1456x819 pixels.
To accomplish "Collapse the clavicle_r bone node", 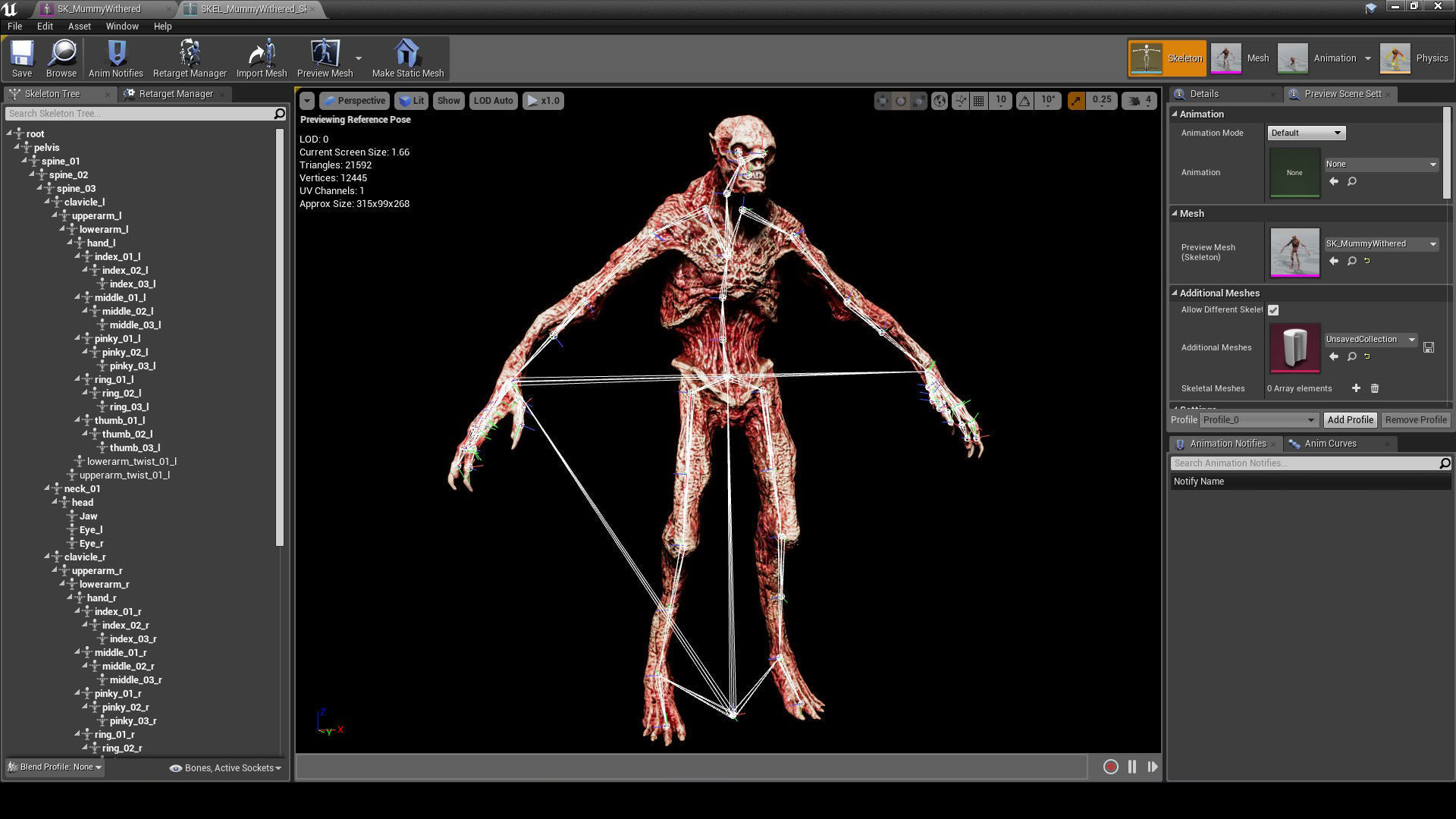I will tap(47, 557).
